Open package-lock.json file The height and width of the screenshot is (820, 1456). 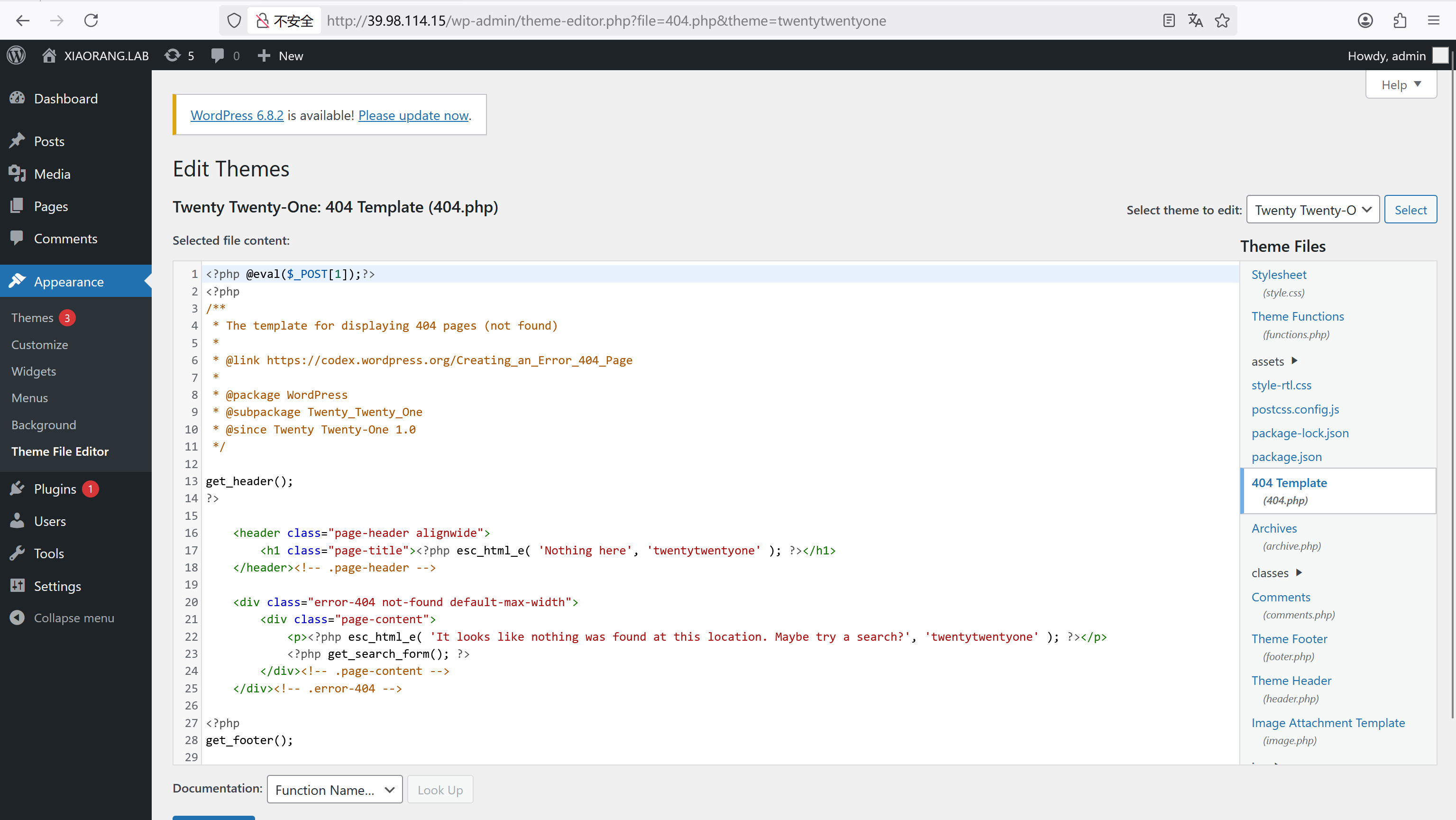point(1300,433)
